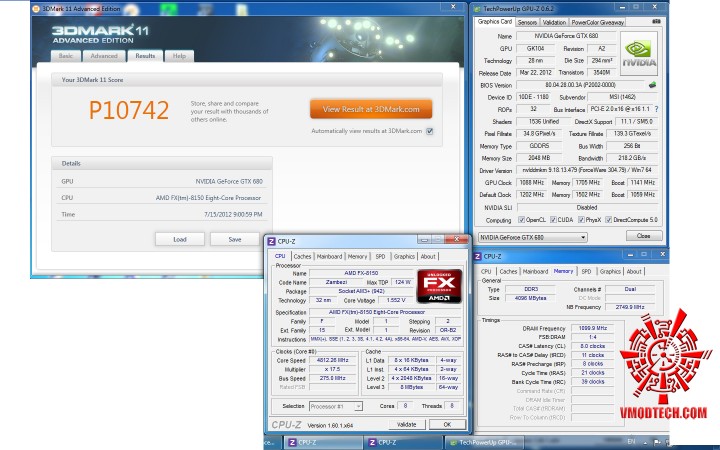Switch to the Basic tab in 3DMark
The image size is (720, 450).
66,56
